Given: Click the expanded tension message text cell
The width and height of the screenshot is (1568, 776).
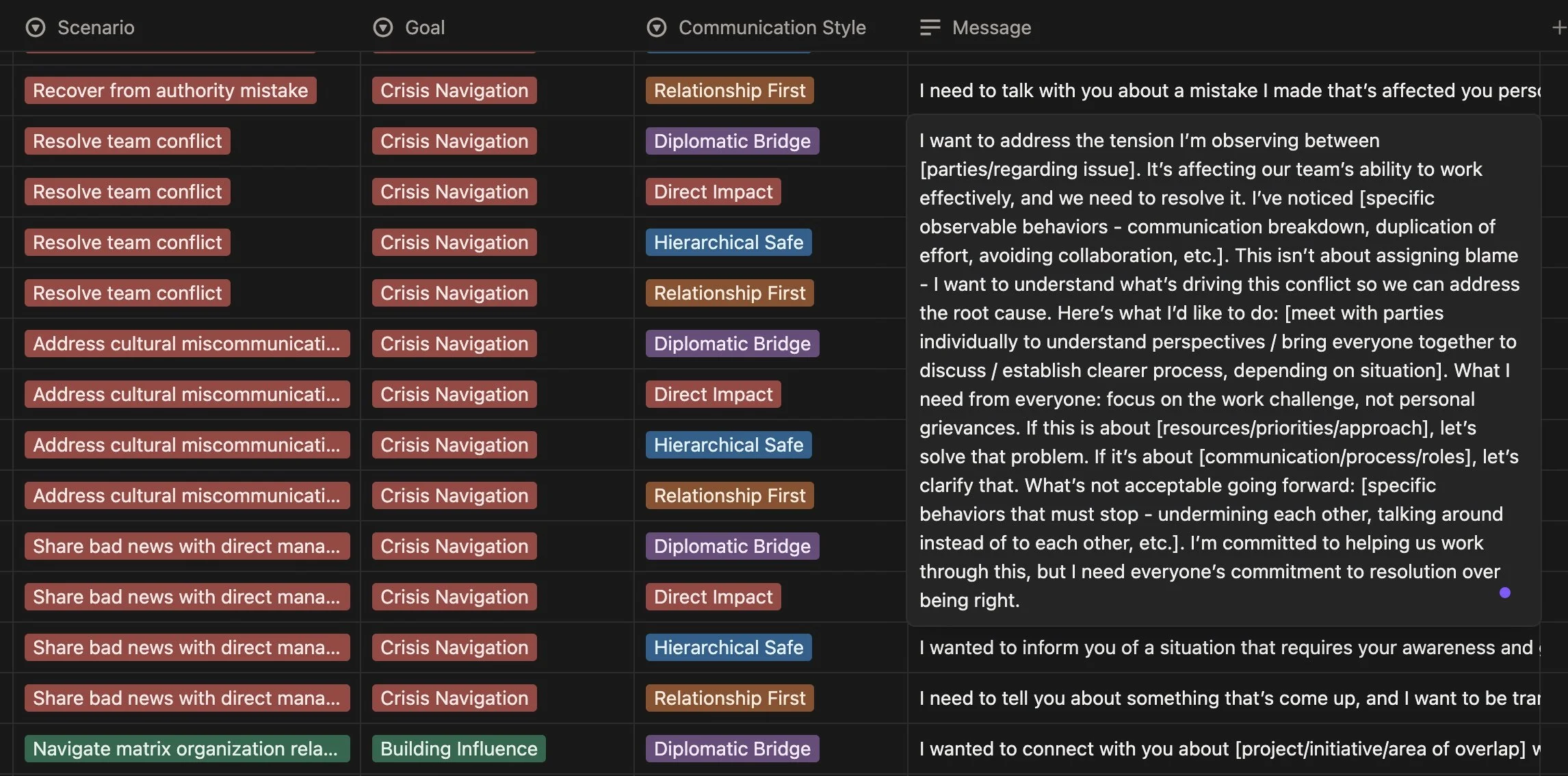Looking at the screenshot, I should tap(1218, 370).
